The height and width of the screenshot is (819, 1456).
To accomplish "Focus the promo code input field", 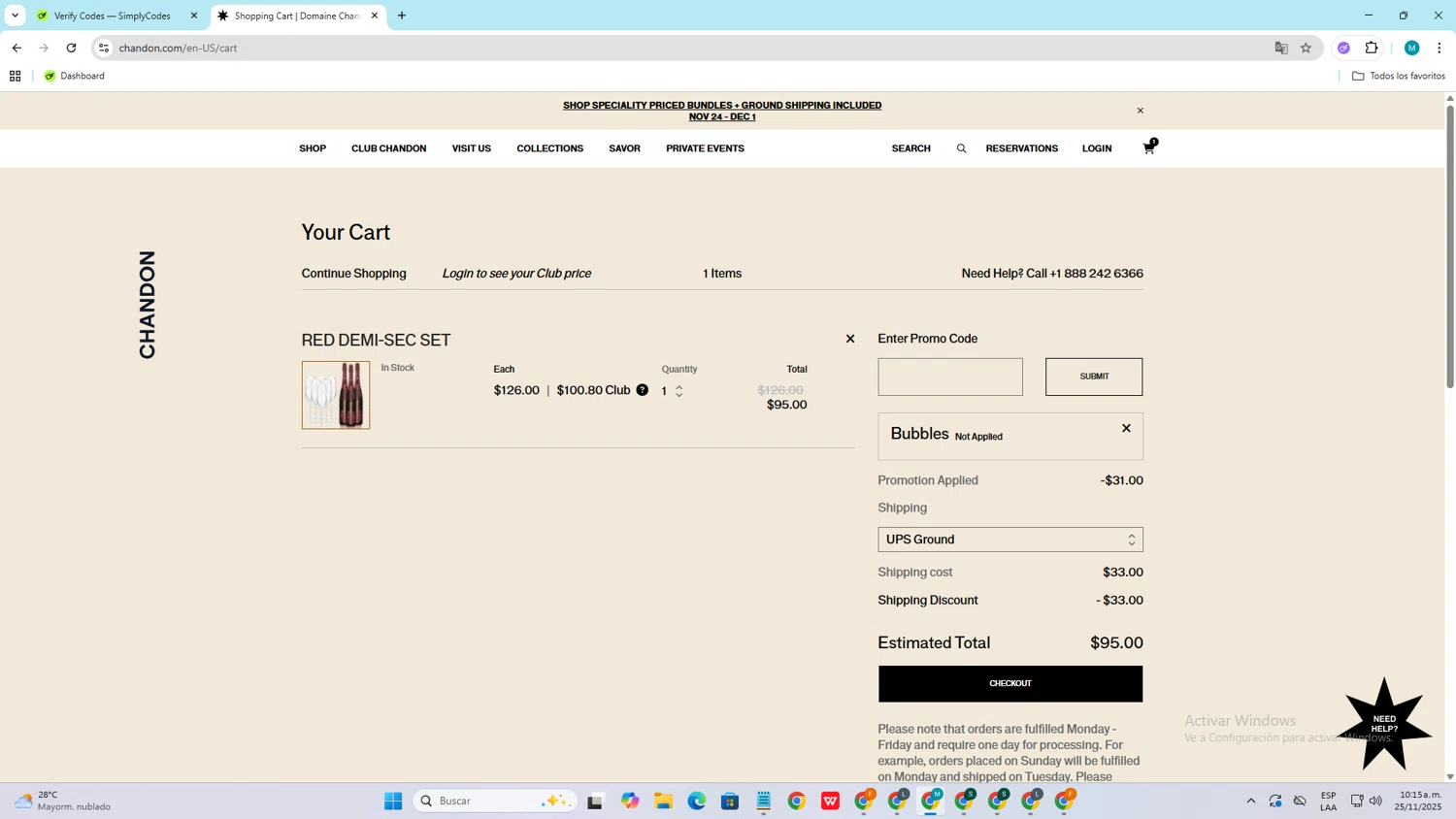I will point(950,377).
